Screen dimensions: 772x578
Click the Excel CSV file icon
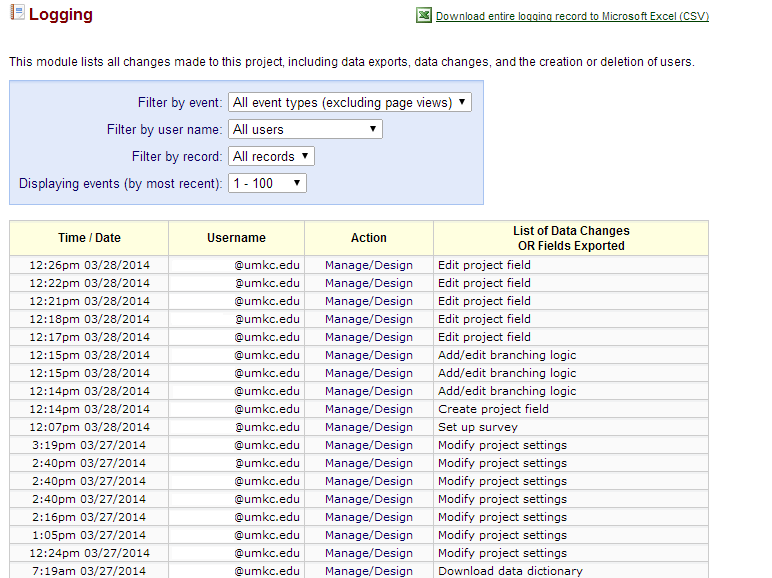[424, 16]
